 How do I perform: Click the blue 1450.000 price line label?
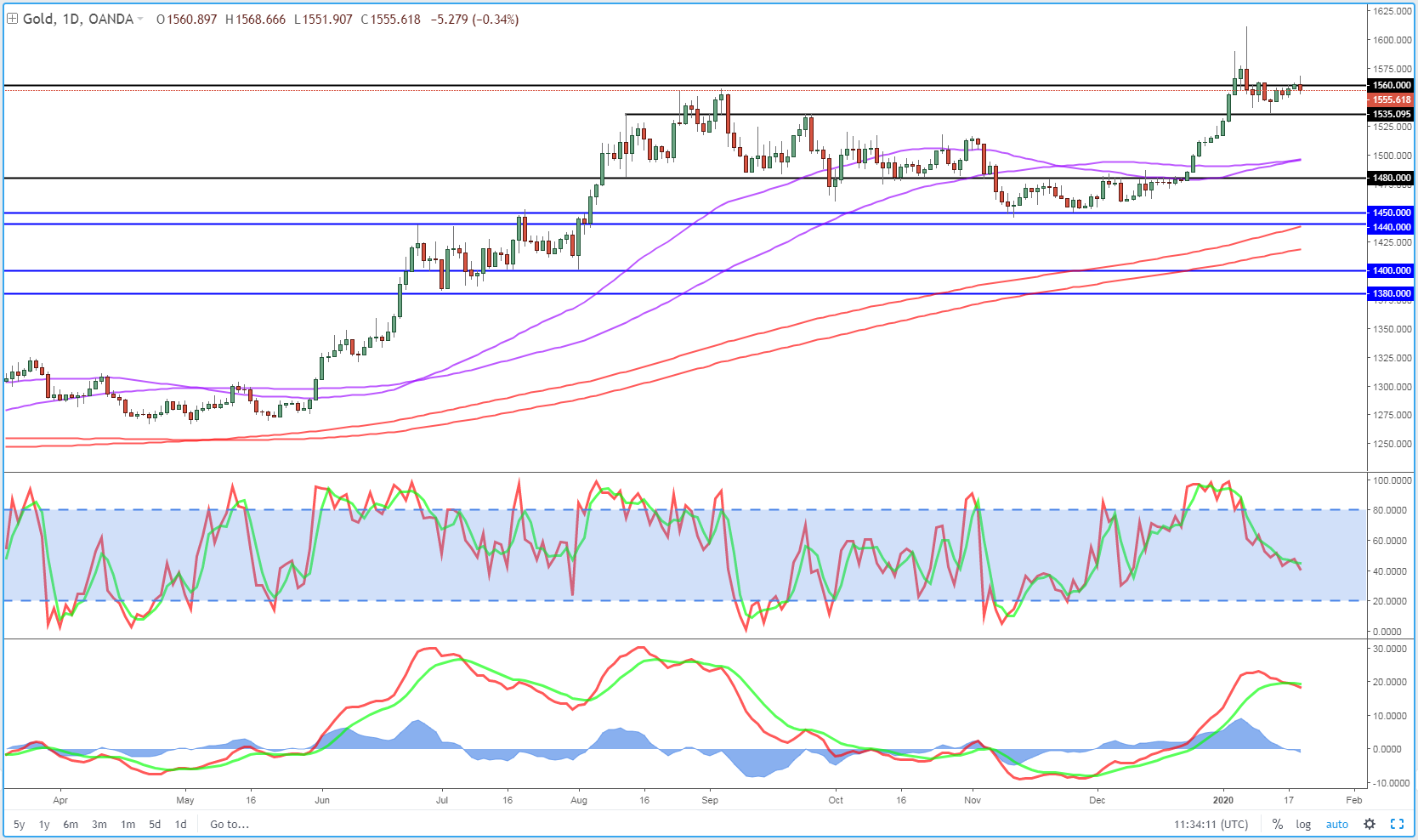click(x=1391, y=213)
